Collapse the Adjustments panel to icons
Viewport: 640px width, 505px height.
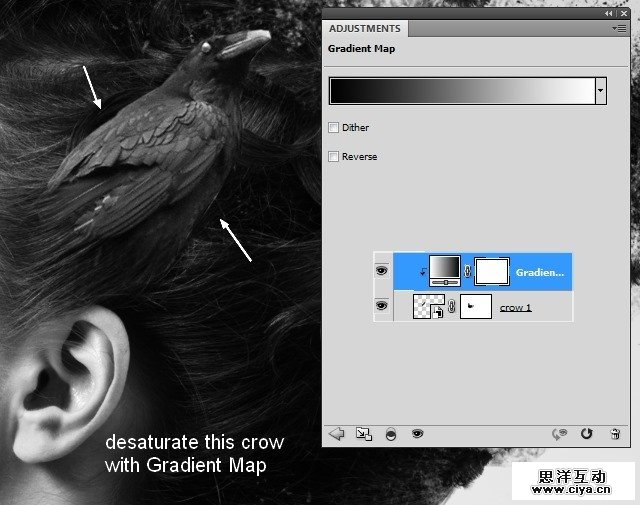click(x=609, y=13)
